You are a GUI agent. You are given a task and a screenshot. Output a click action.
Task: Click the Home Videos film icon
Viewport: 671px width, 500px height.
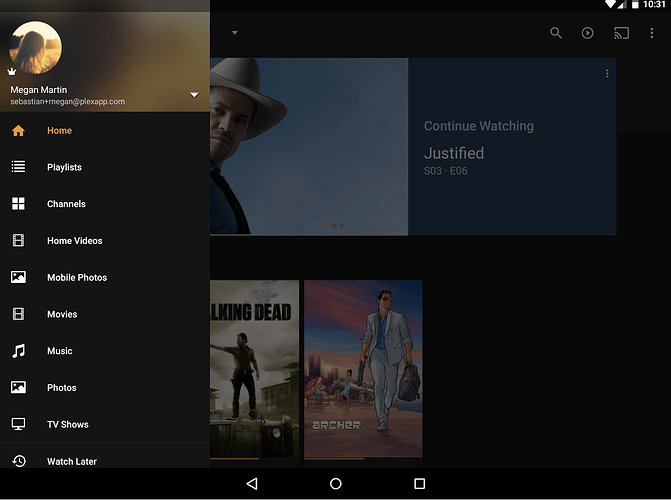[x=18, y=240]
